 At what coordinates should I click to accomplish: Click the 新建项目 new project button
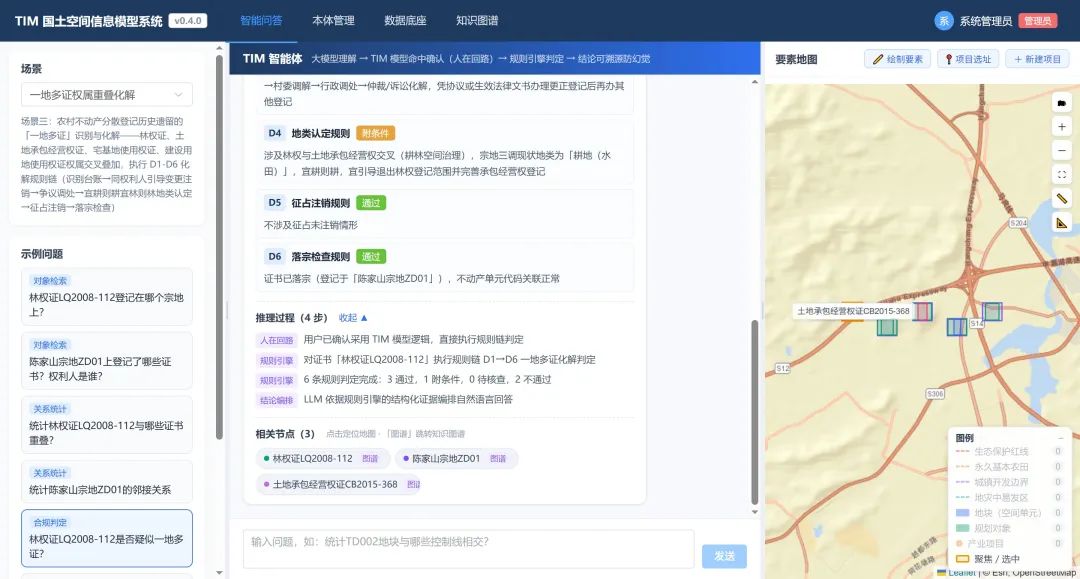pyautogui.click(x=1037, y=59)
